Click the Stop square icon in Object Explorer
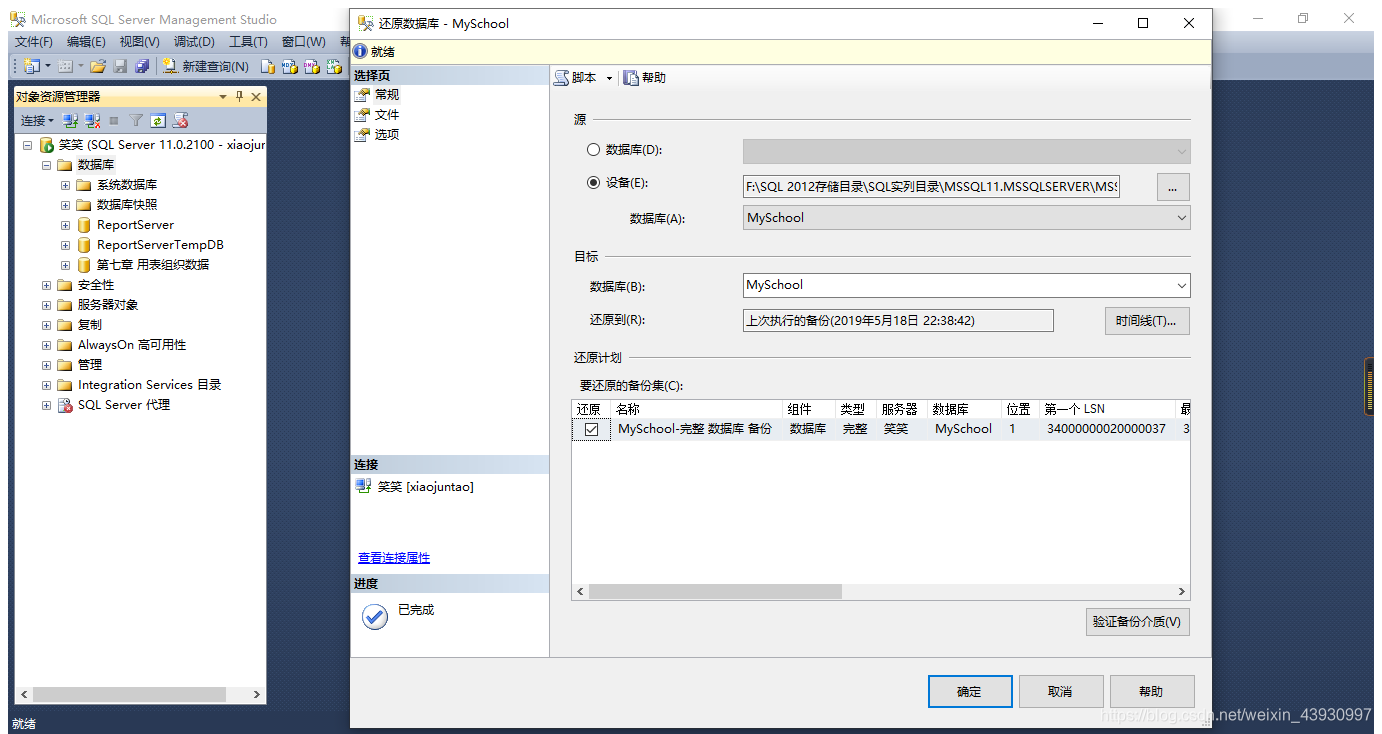 tap(114, 120)
